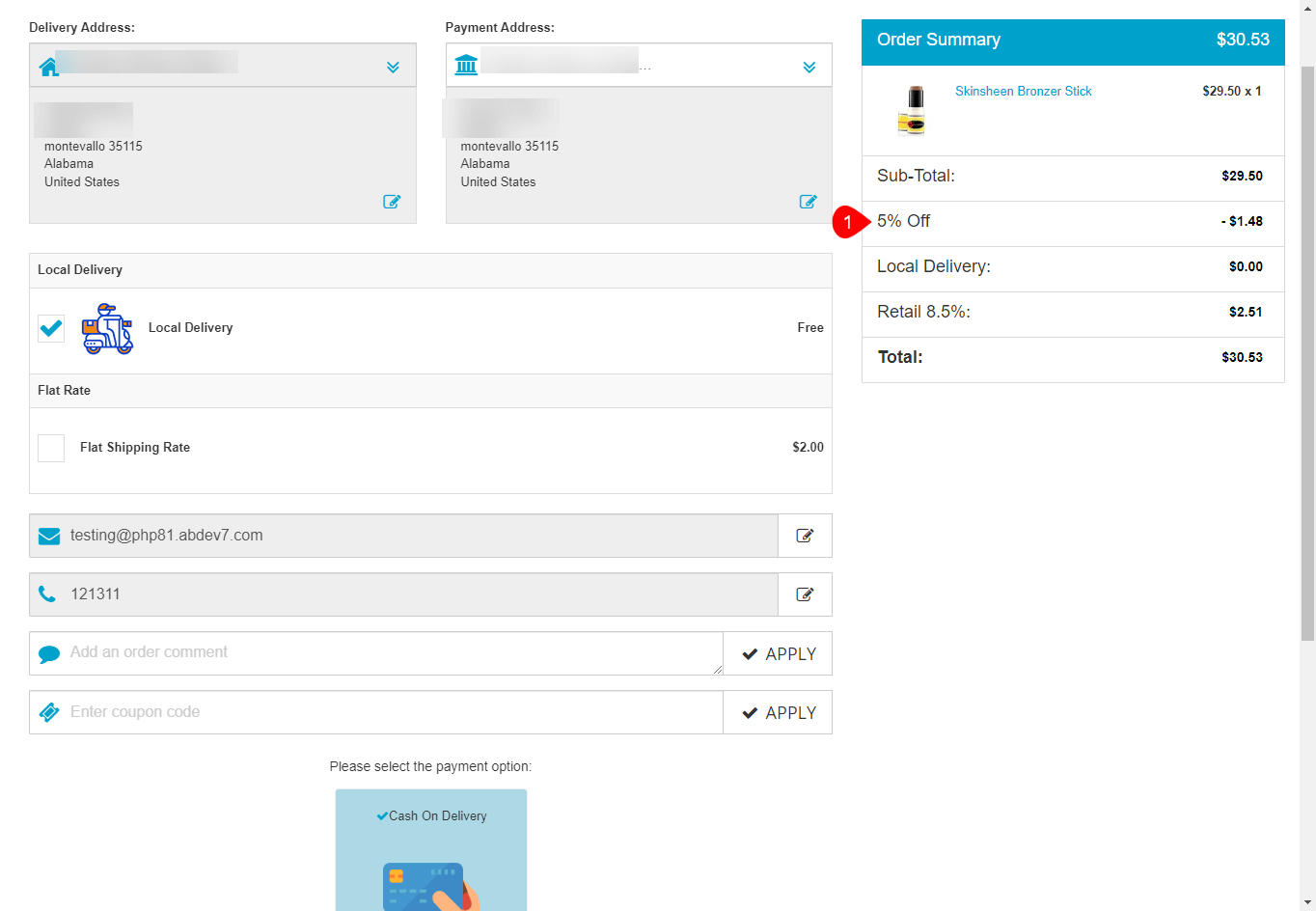The image size is (1316, 911).
Task: Expand the Delivery Address dropdown
Action: [393, 67]
